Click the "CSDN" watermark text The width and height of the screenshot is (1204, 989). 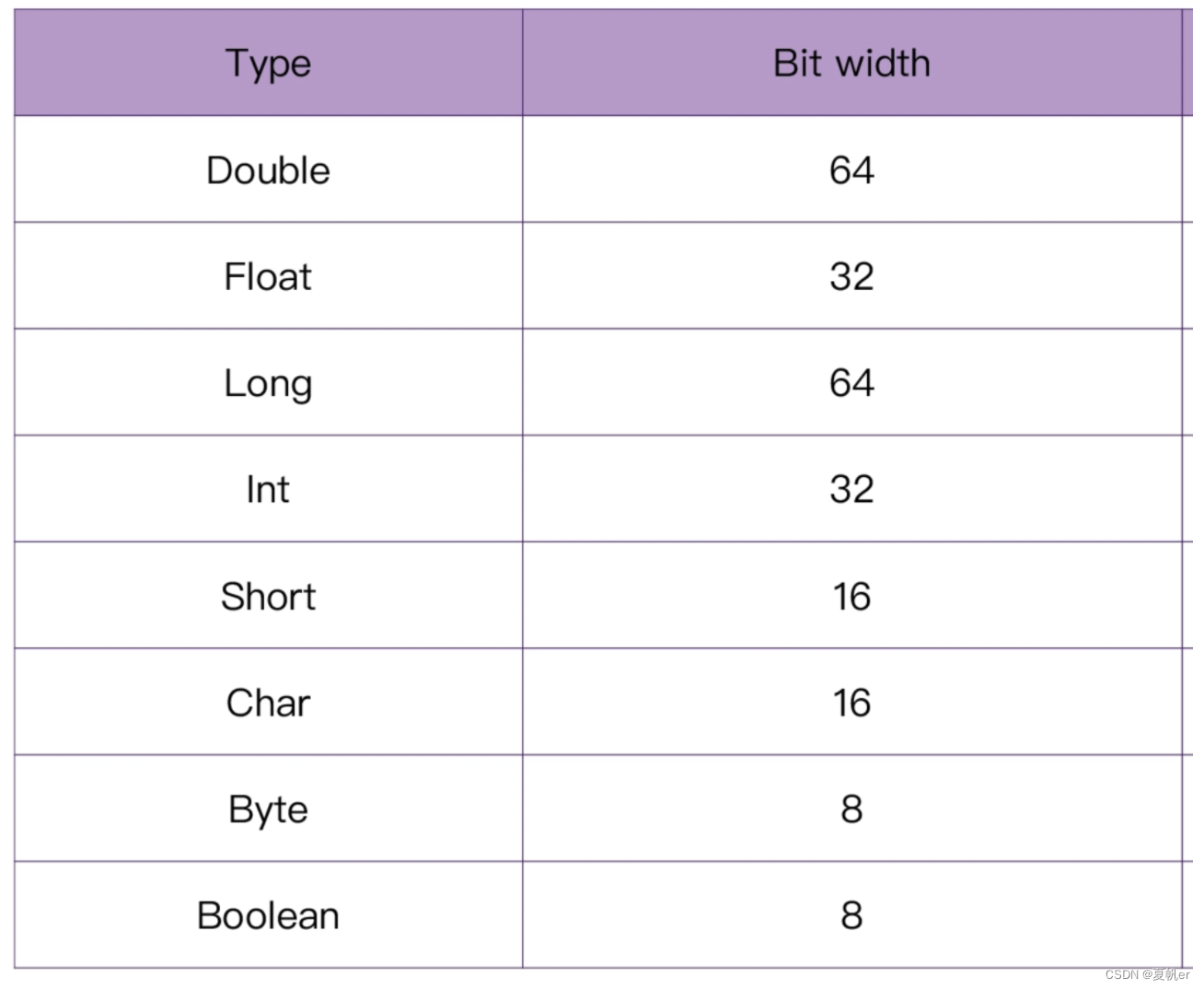point(1121,974)
